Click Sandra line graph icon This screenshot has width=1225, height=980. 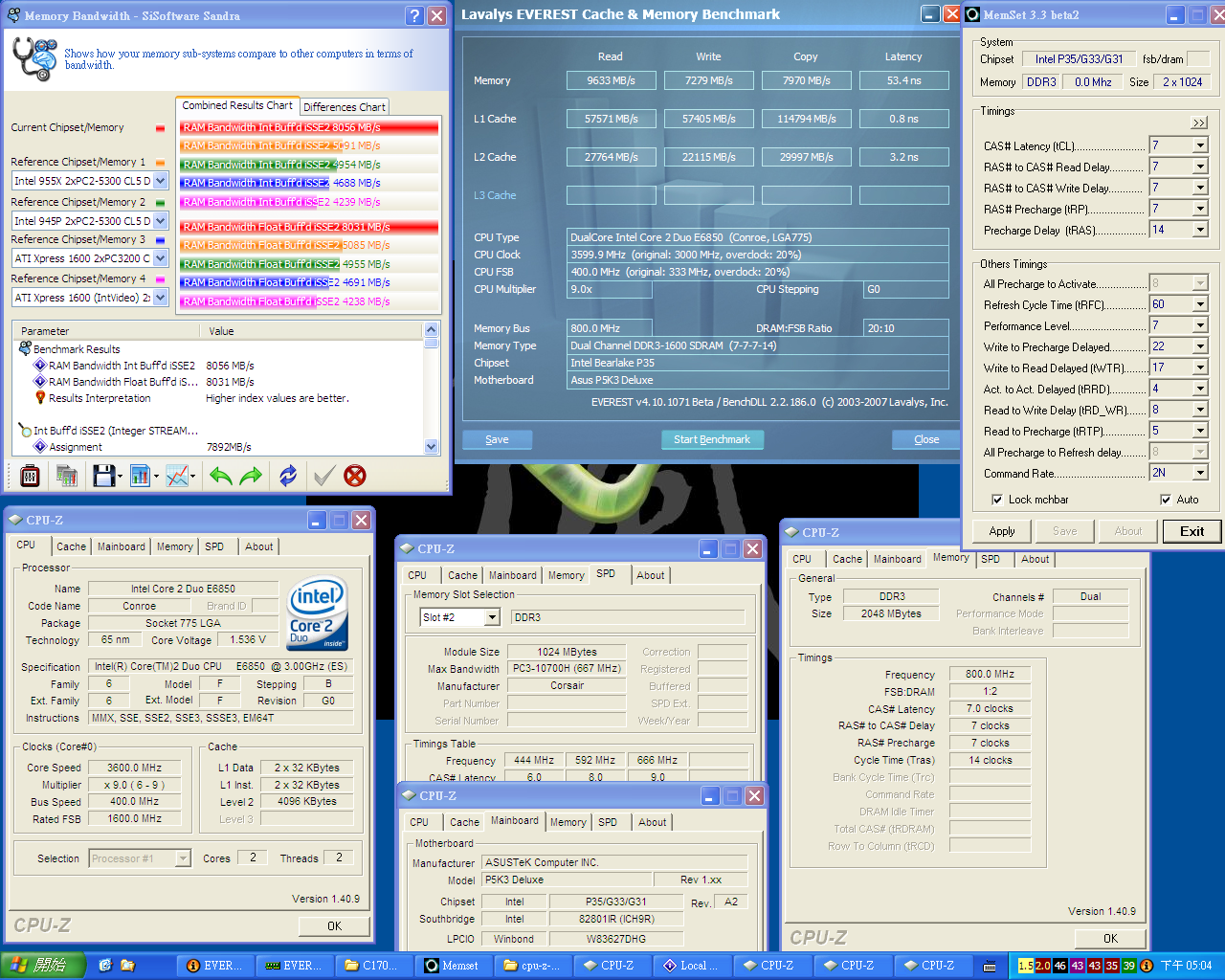pyautogui.click(x=177, y=476)
